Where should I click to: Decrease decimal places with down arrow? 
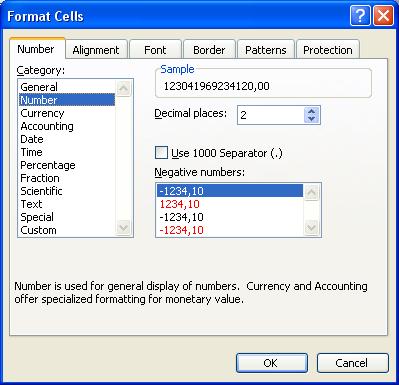click(x=311, y=119)
